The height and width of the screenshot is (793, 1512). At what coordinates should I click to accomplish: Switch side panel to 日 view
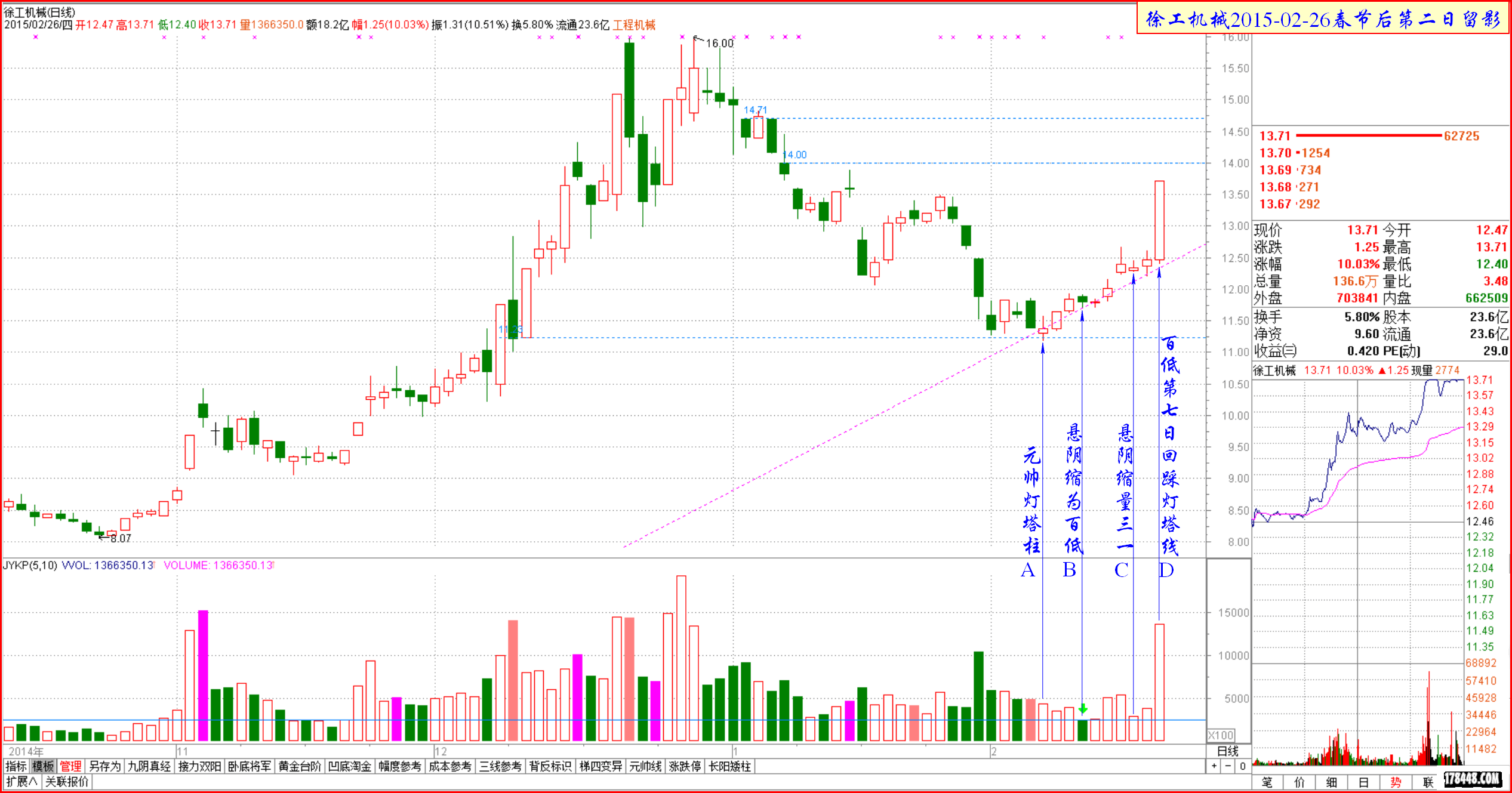1363,782
